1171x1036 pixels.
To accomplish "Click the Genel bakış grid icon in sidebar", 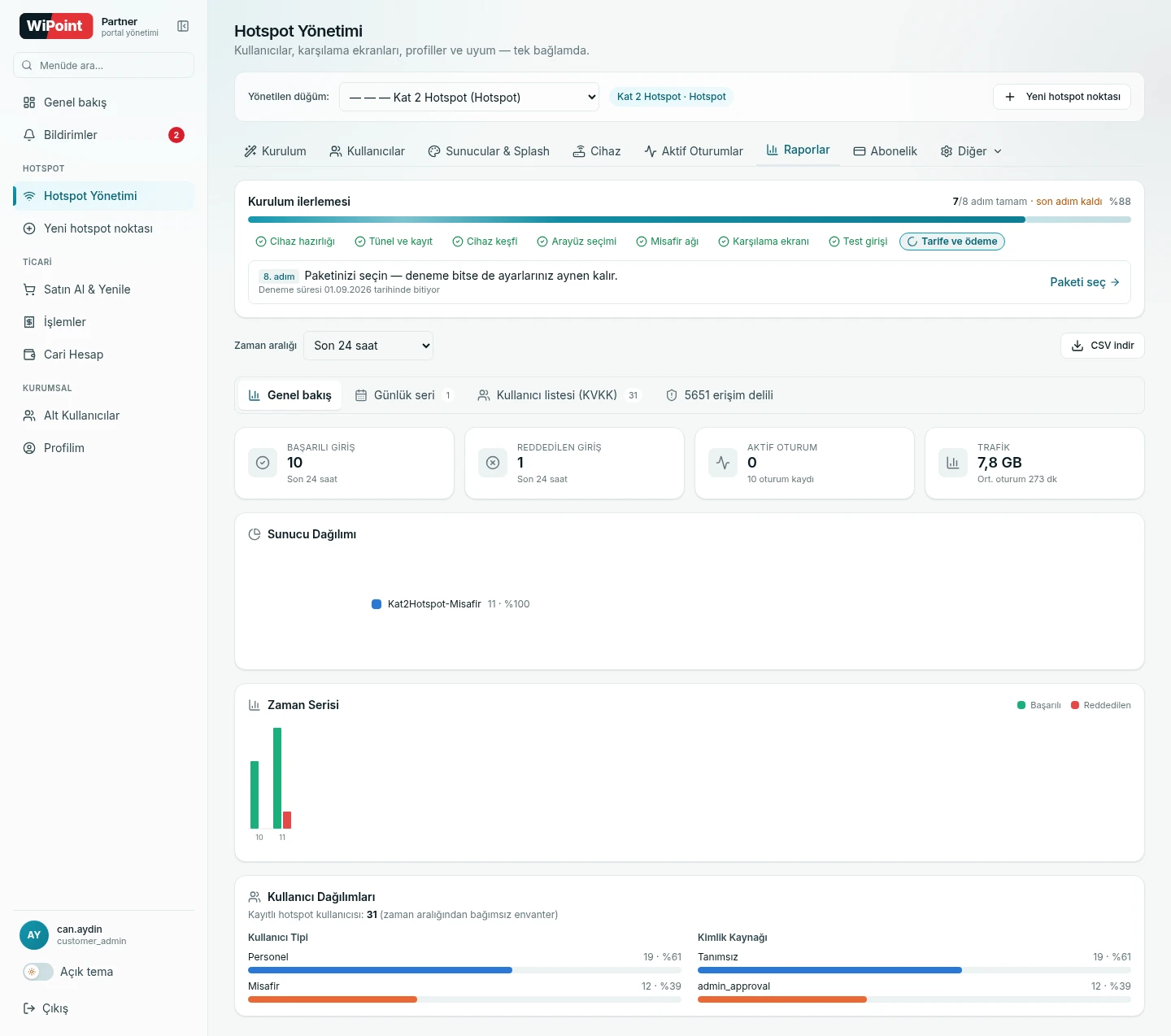I will 29,102.
